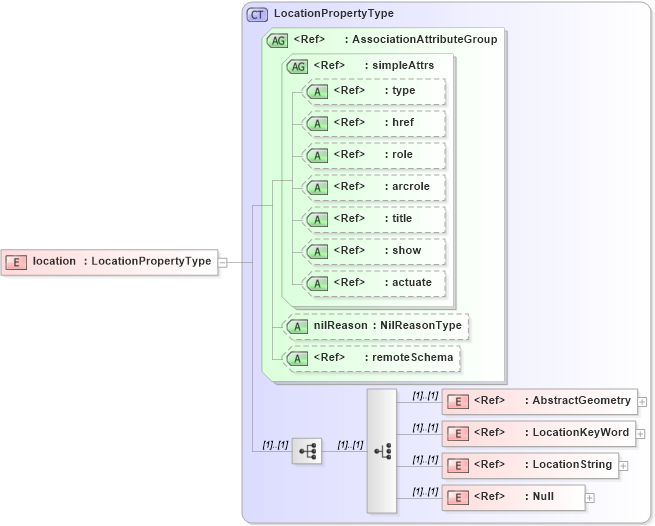Screen dimensions: 655x526
Task: Click the E icon beside LocationString
Action: (x=458, y=466)
